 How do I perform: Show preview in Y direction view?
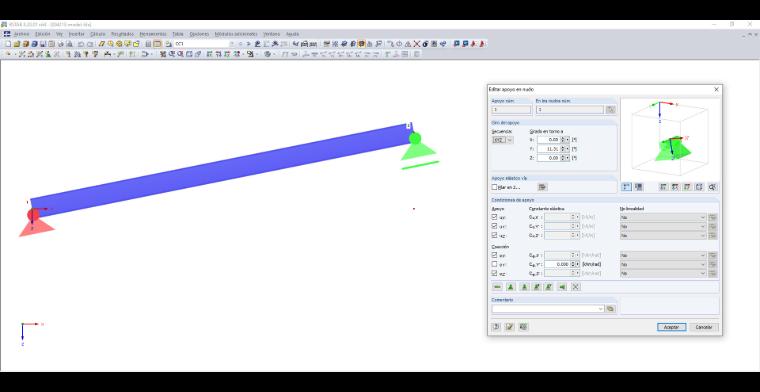pos(675,187)
